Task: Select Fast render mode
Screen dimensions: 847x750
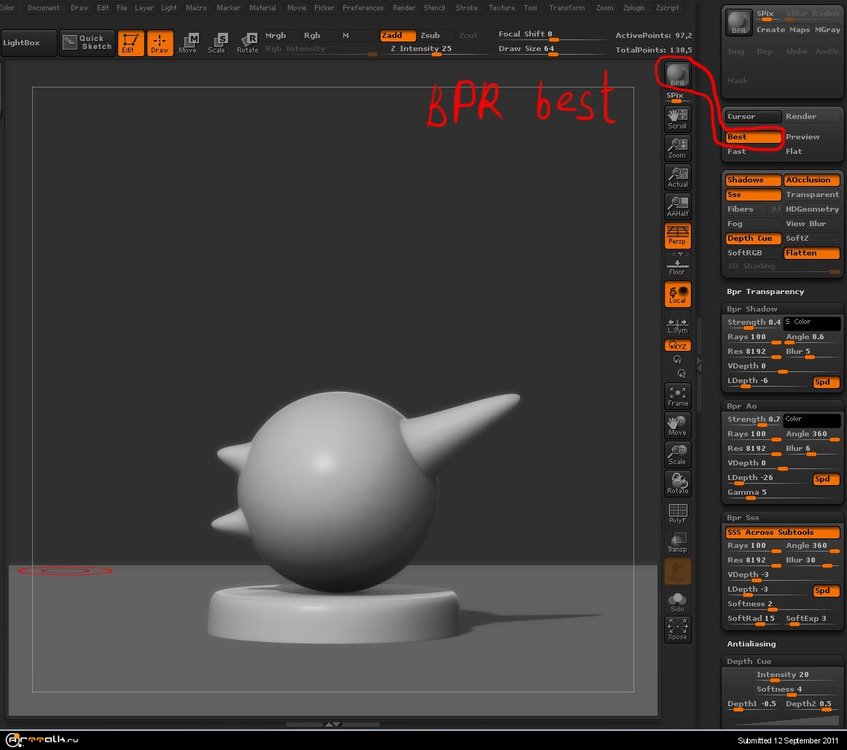Action: 753,152
